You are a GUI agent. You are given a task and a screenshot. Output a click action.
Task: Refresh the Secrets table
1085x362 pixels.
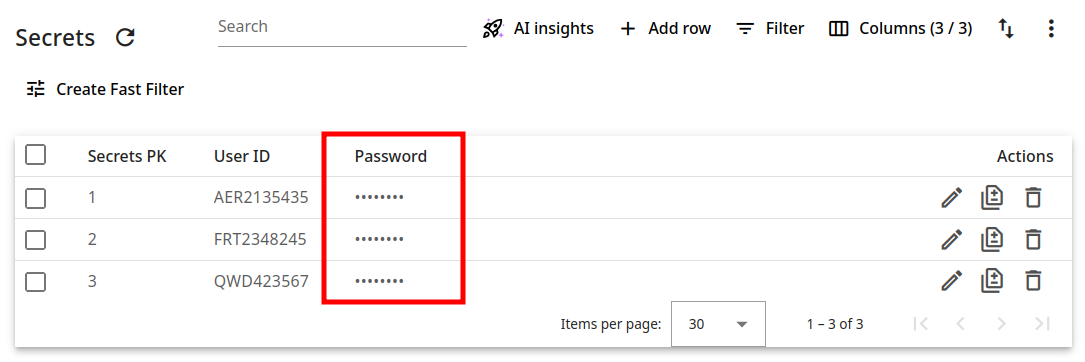[125, 37]
